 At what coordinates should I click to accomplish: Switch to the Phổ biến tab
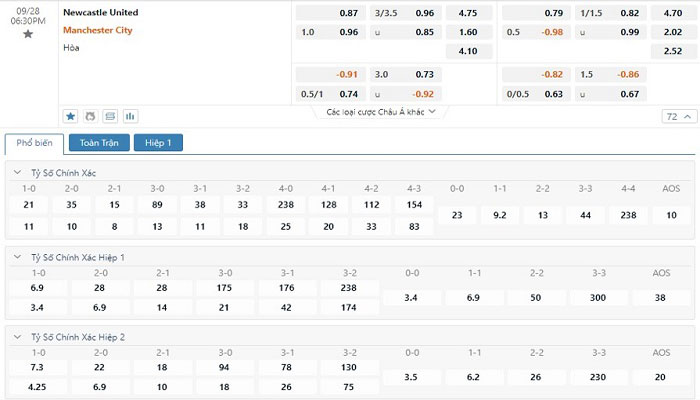[x=34, y=143]
